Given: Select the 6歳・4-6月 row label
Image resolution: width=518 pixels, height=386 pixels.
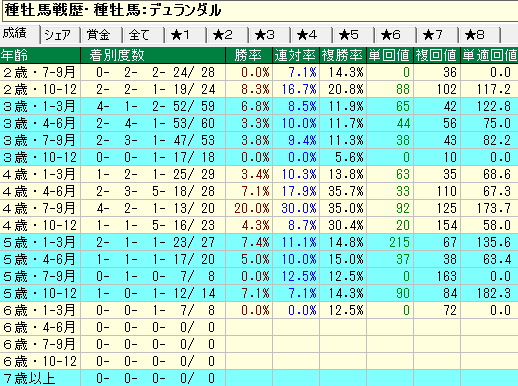Looking at the screenshot, I should [40, 327].
